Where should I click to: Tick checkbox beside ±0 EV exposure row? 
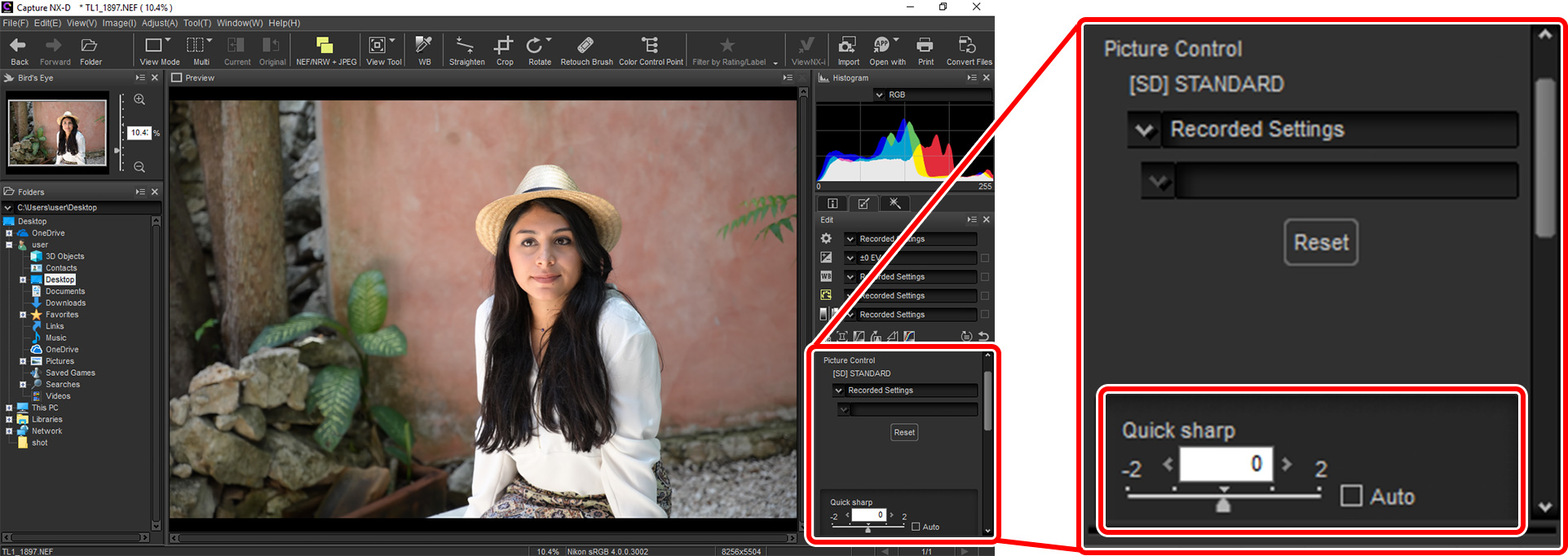pyautogui.click(x=985, y=258)
